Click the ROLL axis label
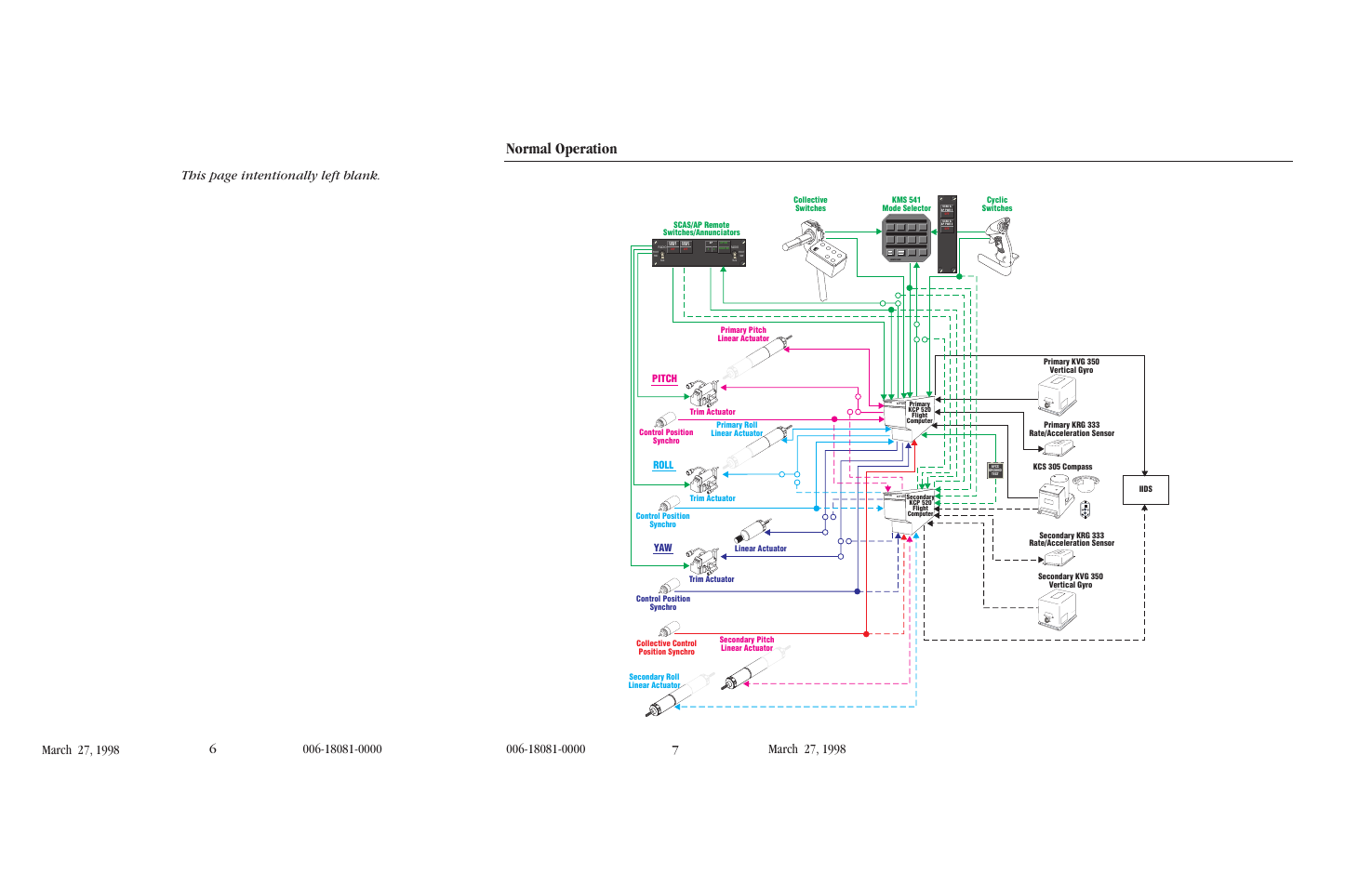1372x887 pixels. pyautogui.click(x=663, y=466)
